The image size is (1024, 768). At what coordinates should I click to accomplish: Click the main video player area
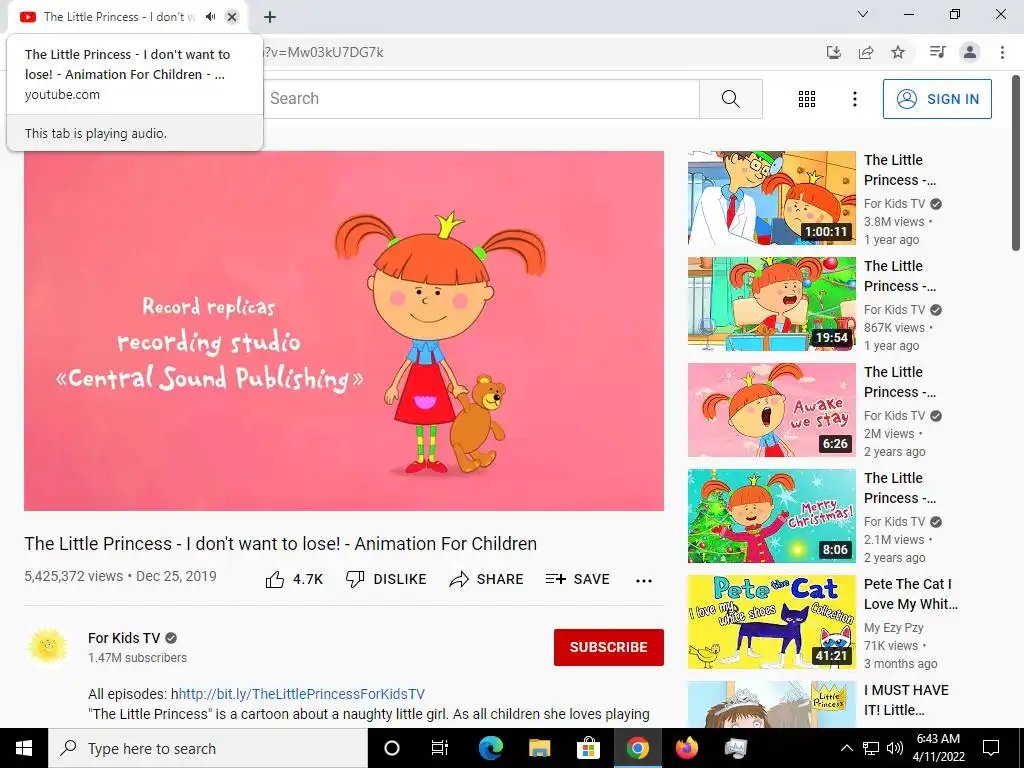click(x=344, y=330)
